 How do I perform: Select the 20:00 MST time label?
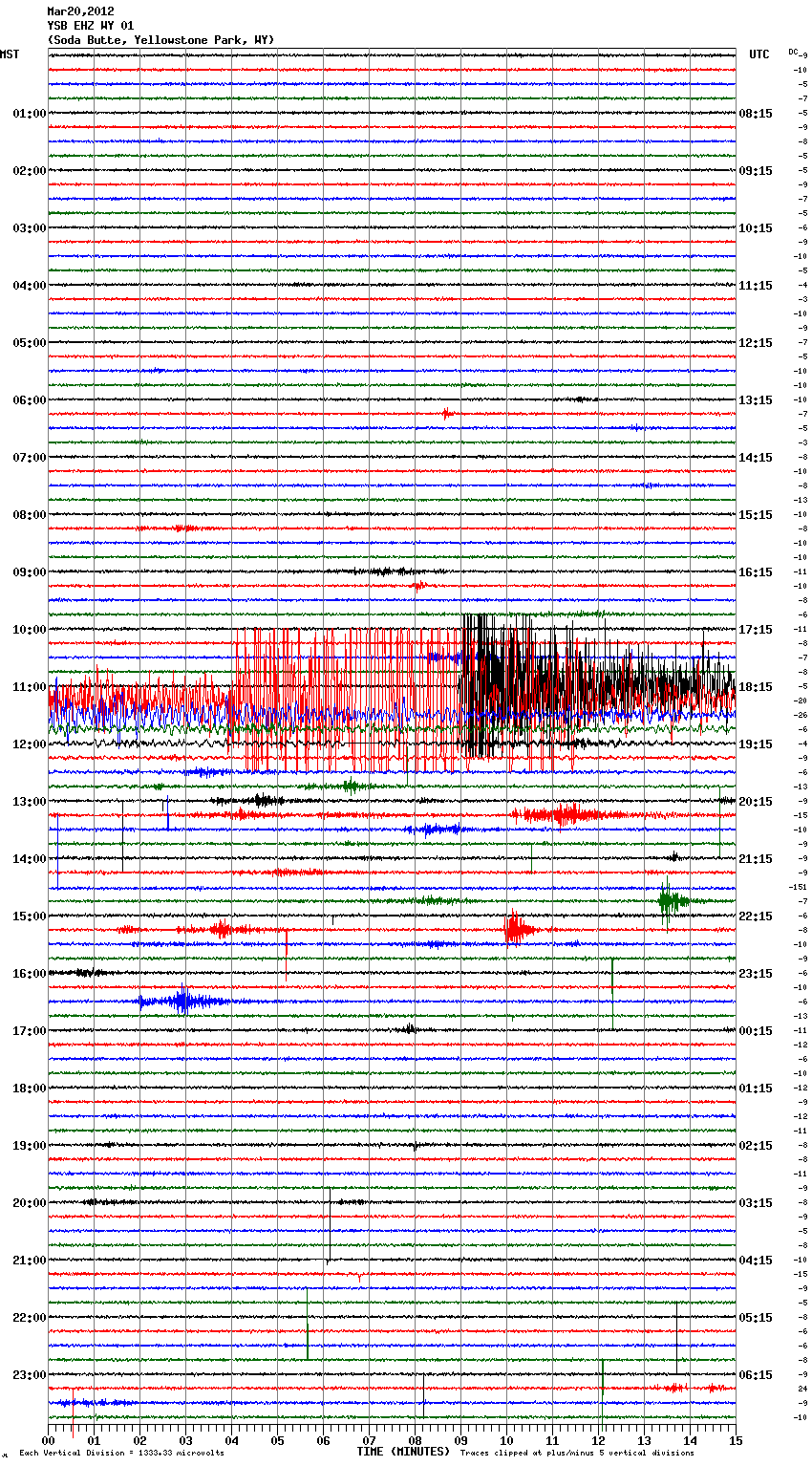click(x=30, y=1203)
